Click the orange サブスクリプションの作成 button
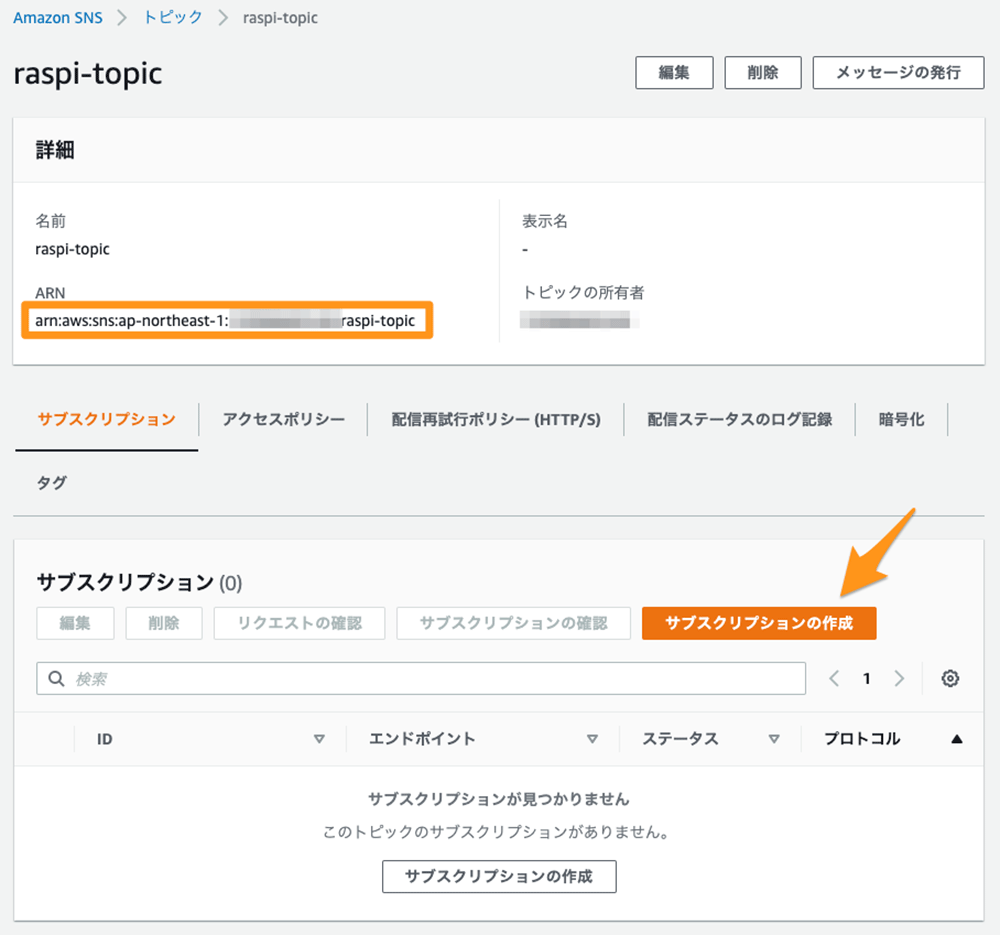The image size is (1000, 935). click(759, 623)
